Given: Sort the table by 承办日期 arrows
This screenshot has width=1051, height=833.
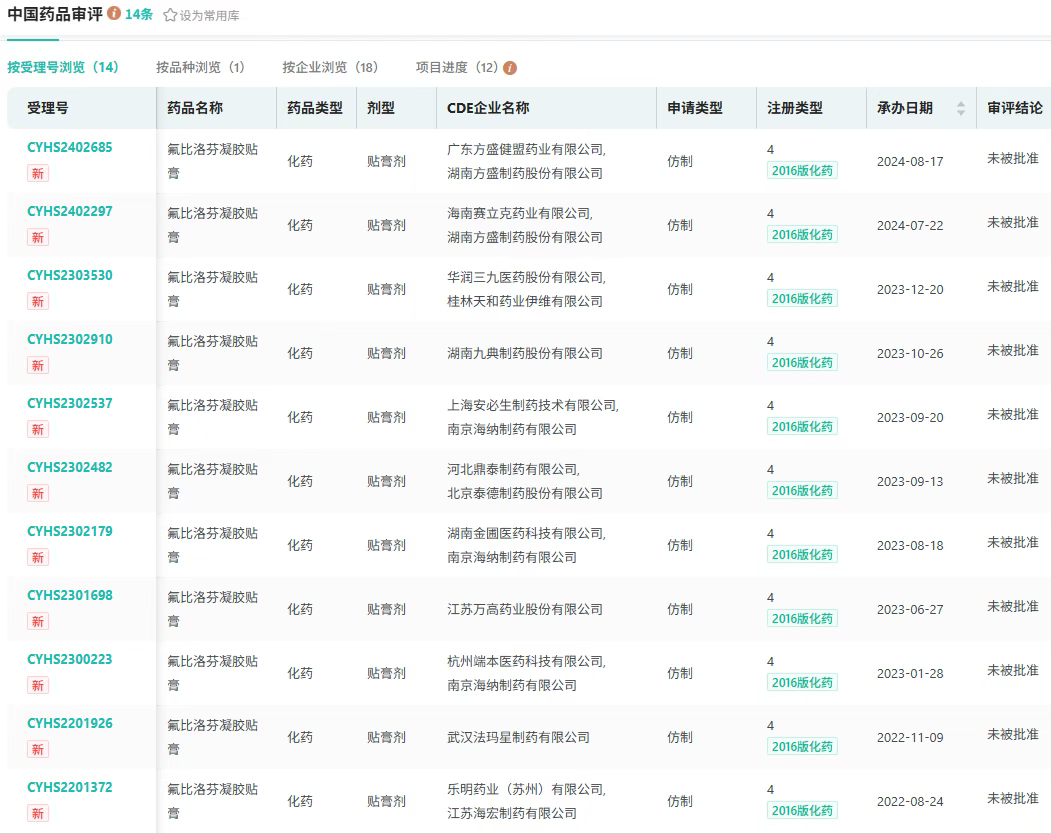Looking at the screenshot, I should 961,108.
